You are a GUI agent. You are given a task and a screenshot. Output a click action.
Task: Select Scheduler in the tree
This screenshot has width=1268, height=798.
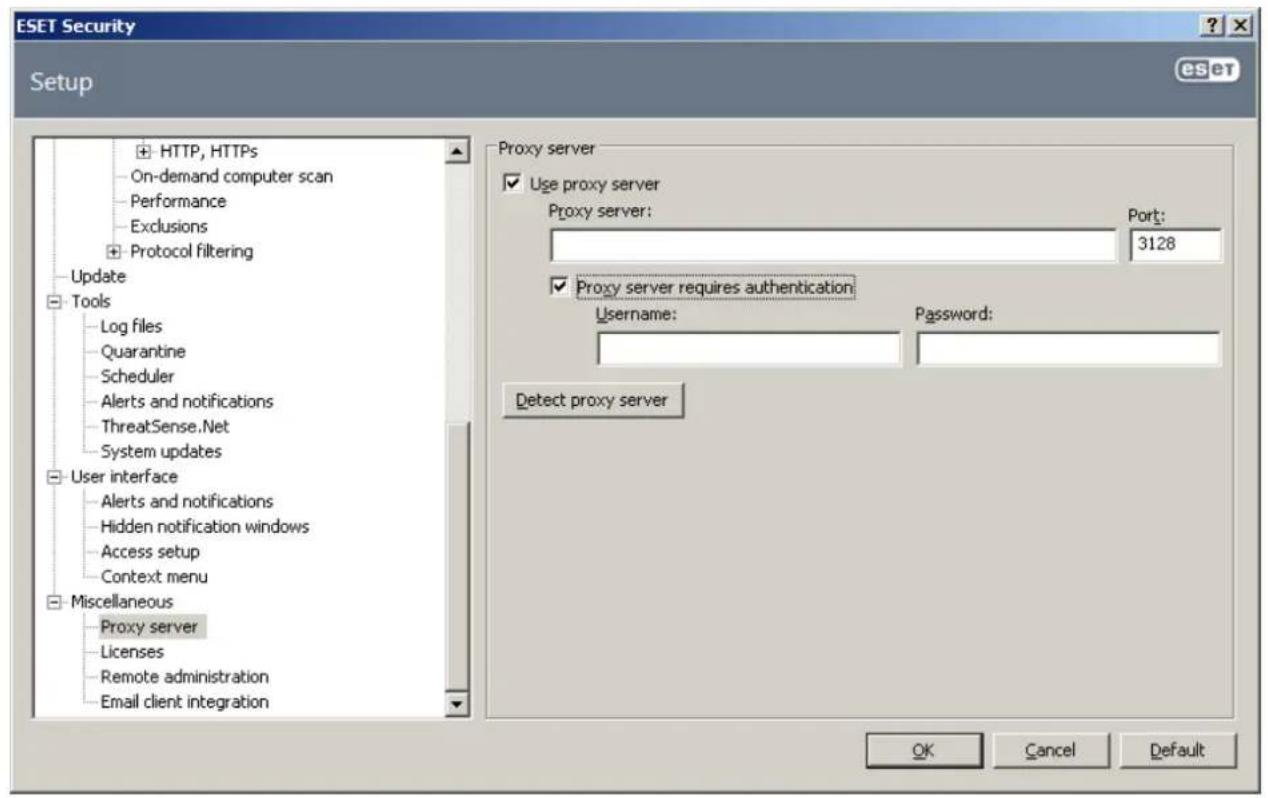click(x=137, y=376)
